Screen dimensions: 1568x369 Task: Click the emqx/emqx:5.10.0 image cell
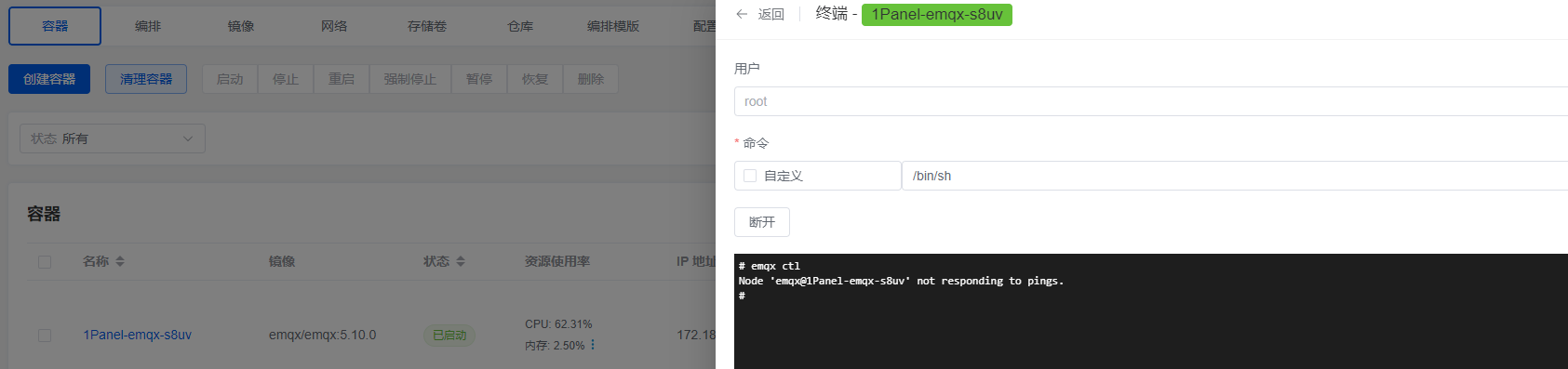point(323,335)
